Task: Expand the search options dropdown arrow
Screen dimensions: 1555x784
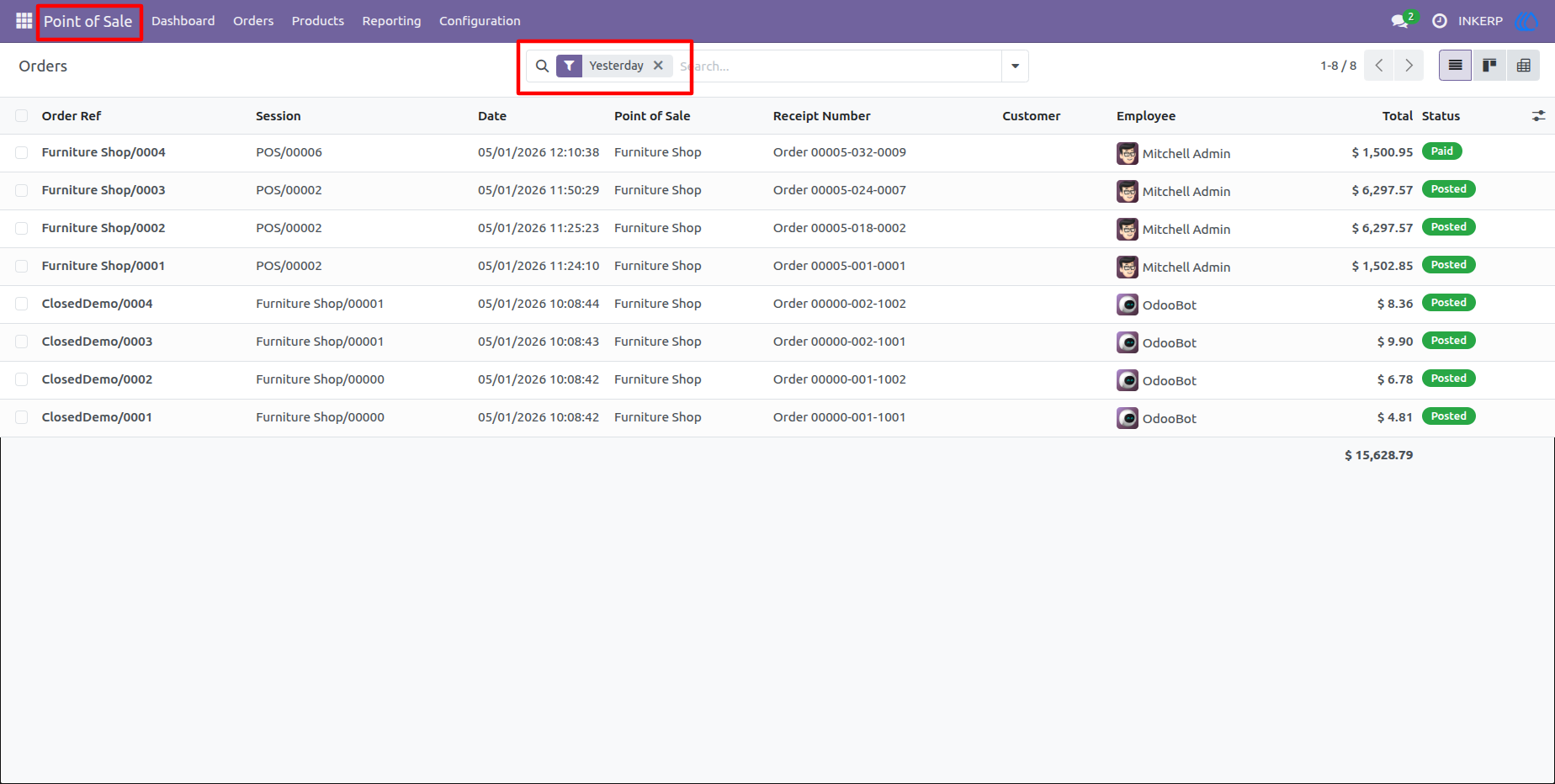Action: coord(1015,66)
